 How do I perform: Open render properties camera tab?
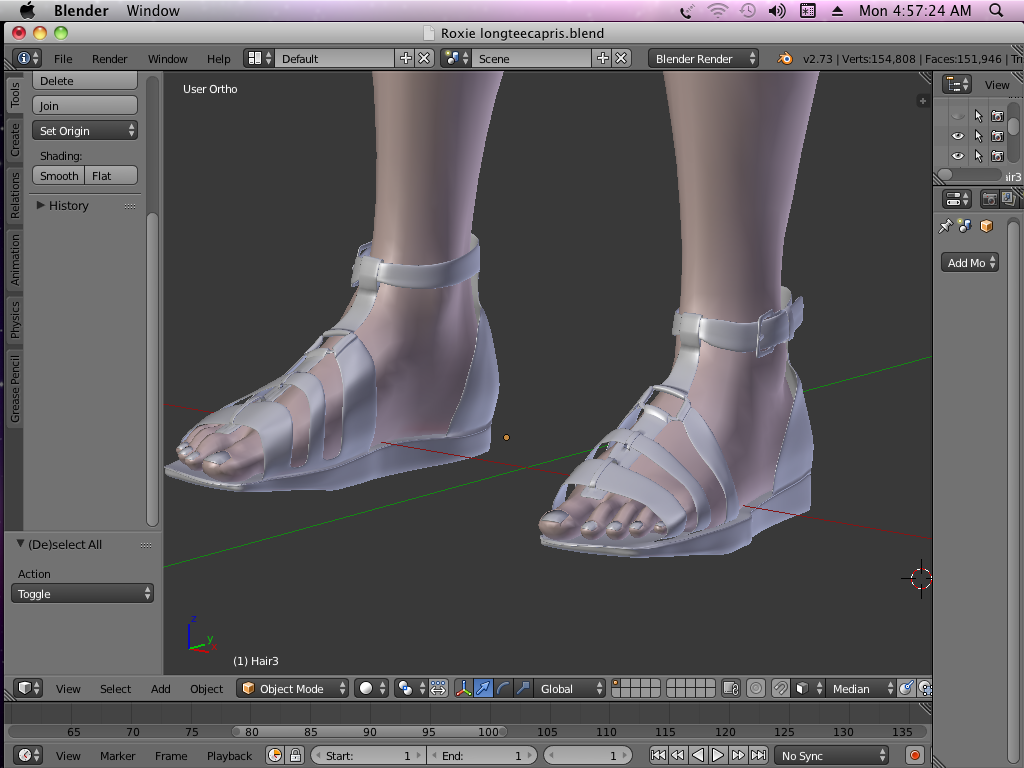[989, 199]
